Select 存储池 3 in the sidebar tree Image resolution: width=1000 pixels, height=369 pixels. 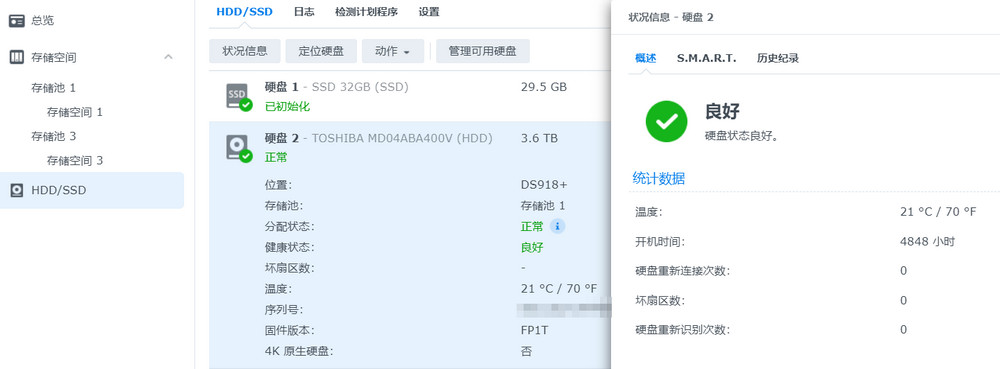click(x=54, y=136)
